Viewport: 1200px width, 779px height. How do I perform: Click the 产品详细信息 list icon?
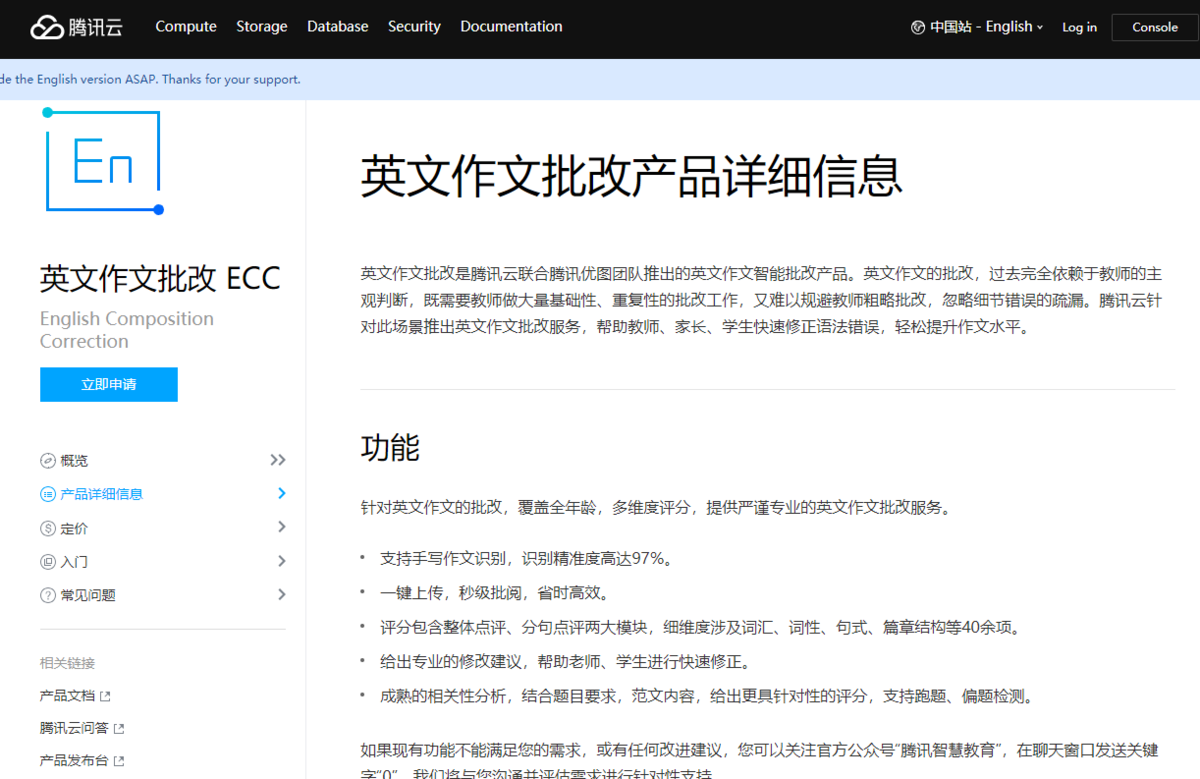pos(48,494)
